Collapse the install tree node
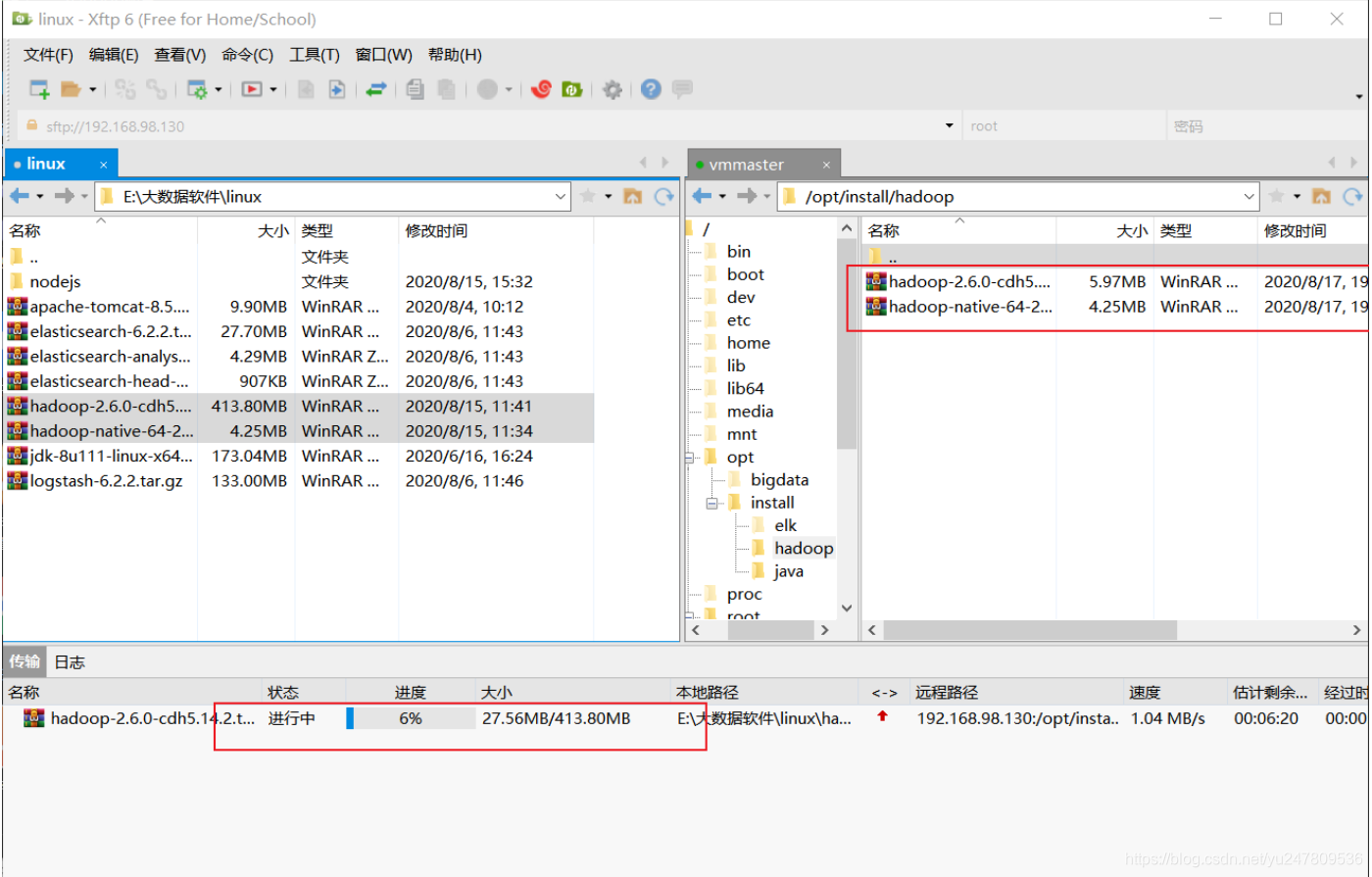 coord(712,503)
